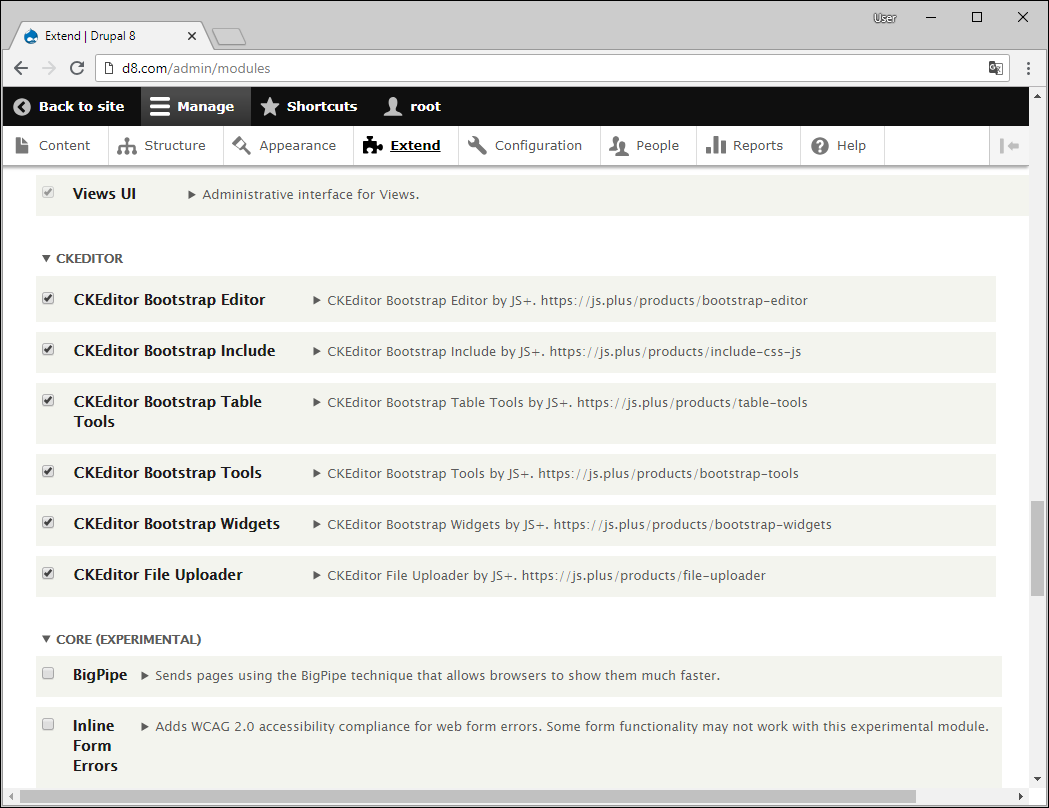Click the Configuration wrench icon
The height and width of the screenshot is (808, 1049).
[477, 146]
